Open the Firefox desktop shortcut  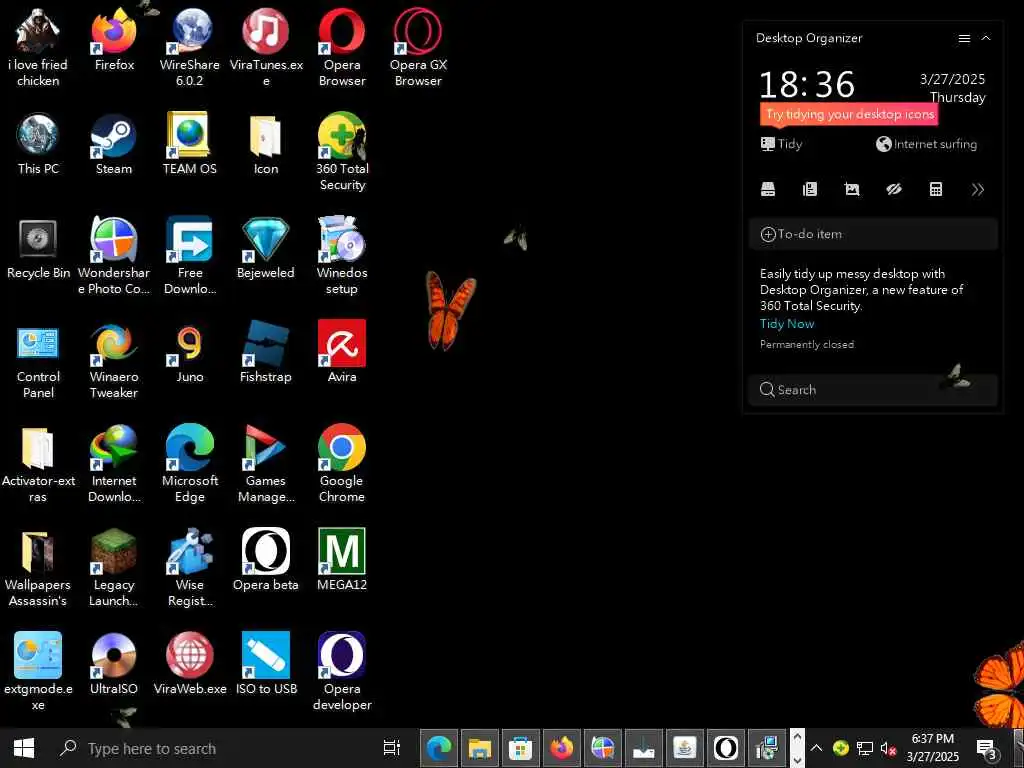tap(114, 39)
